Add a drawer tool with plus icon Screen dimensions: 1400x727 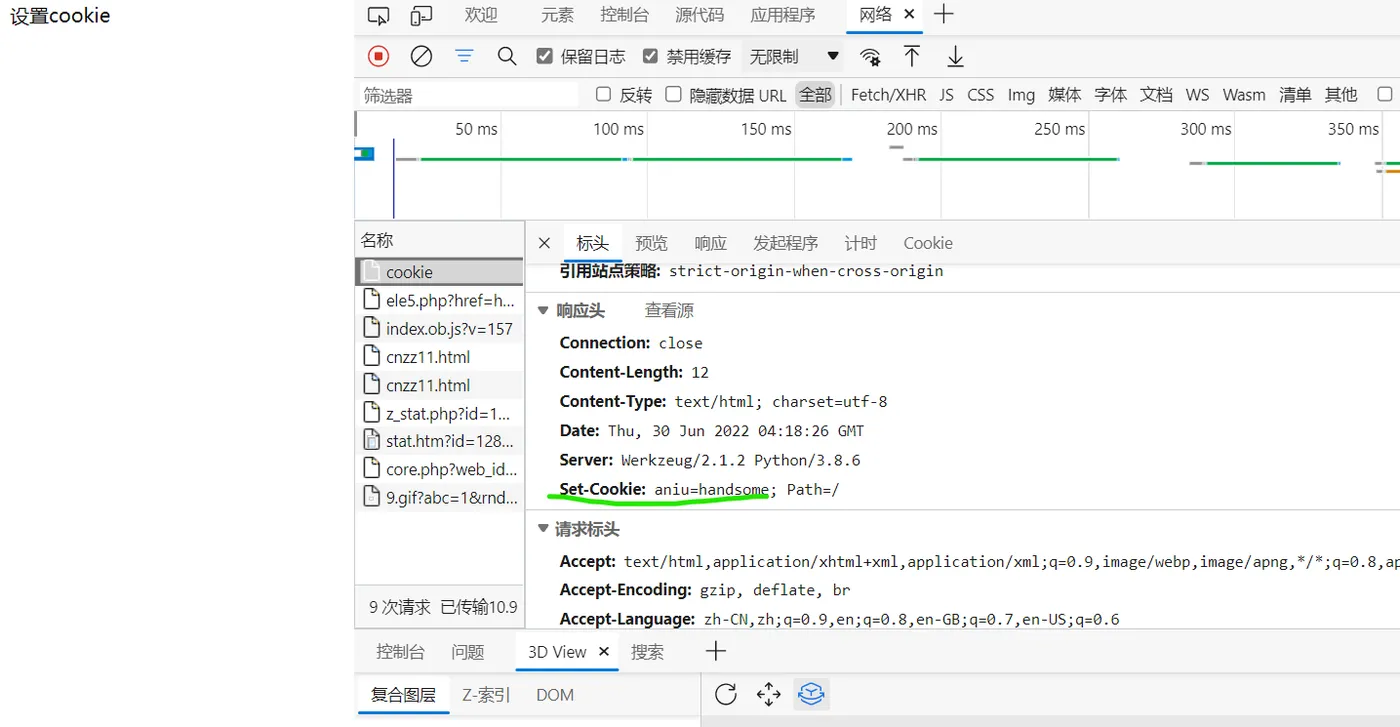(x=716, y=651)
